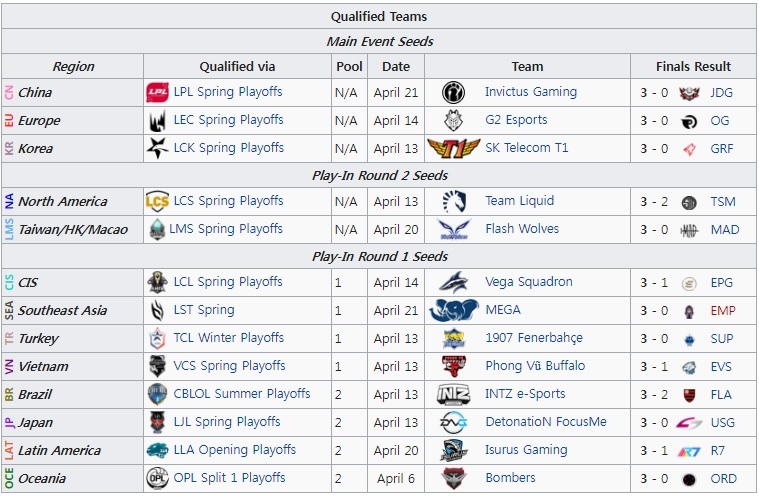The image size is (759, 496).
Task: Click the SK Telecom T1 logo
Action: (453, 148)
